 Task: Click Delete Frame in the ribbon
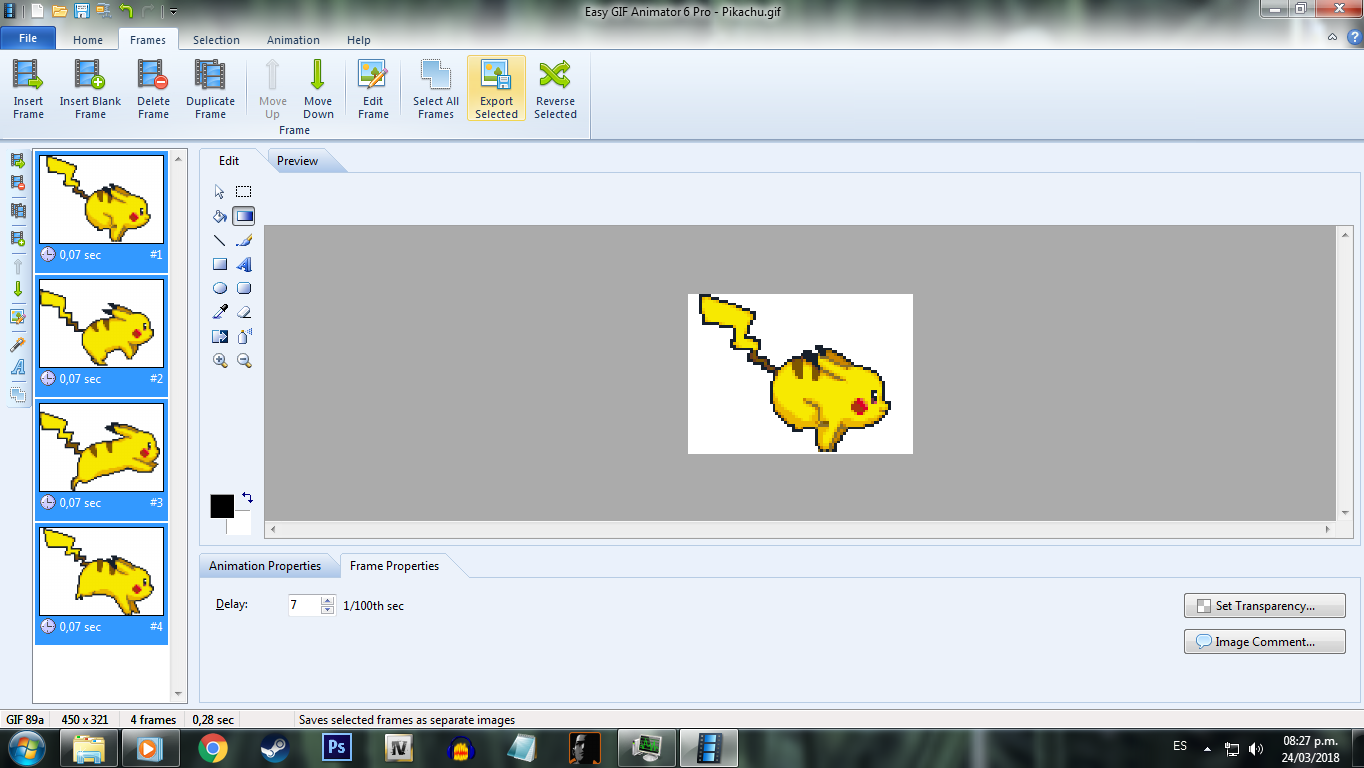pyautogui.click(x=153, y=89)
